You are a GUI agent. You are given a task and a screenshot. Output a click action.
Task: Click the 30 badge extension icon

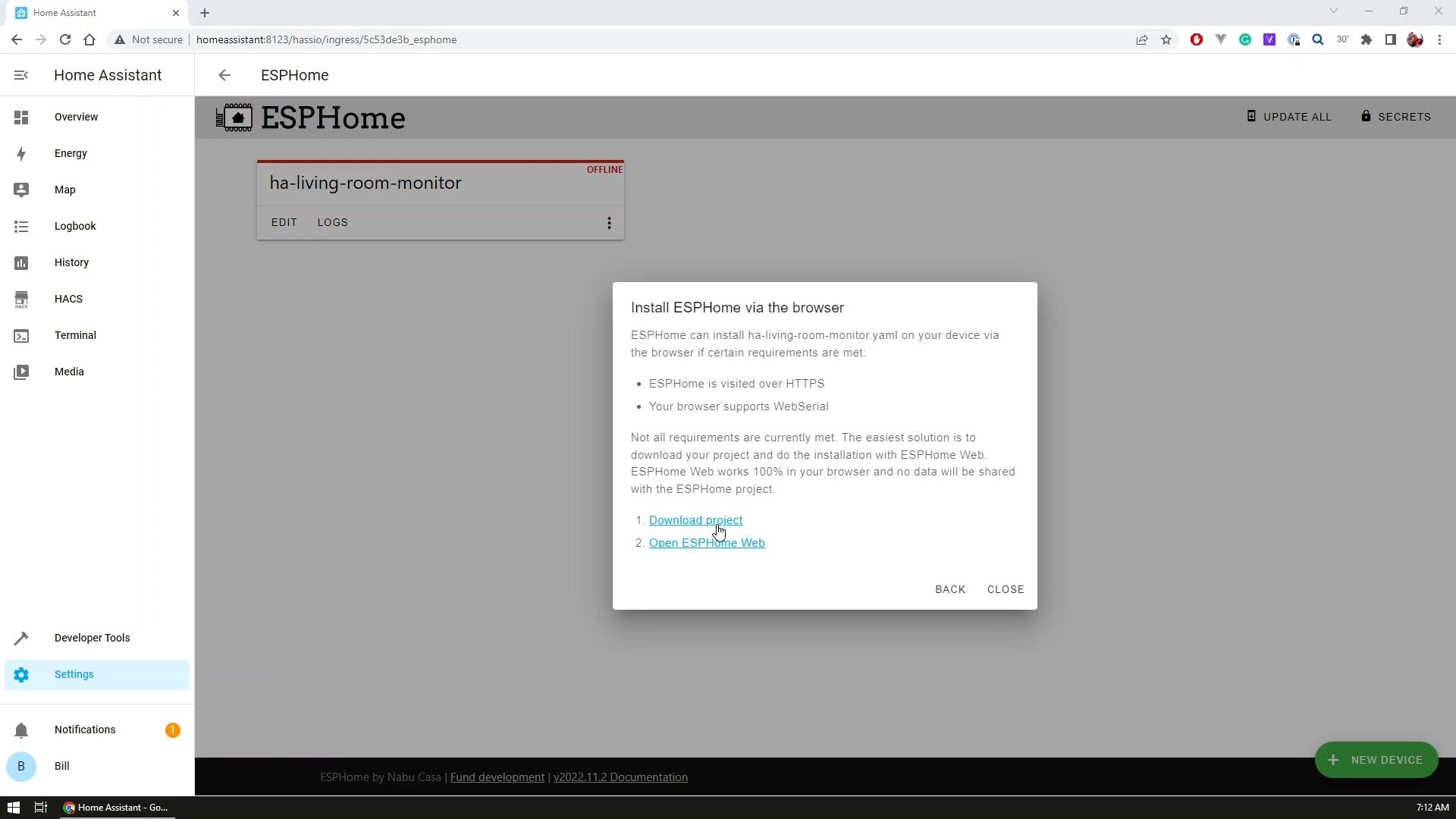[1342, 39]
